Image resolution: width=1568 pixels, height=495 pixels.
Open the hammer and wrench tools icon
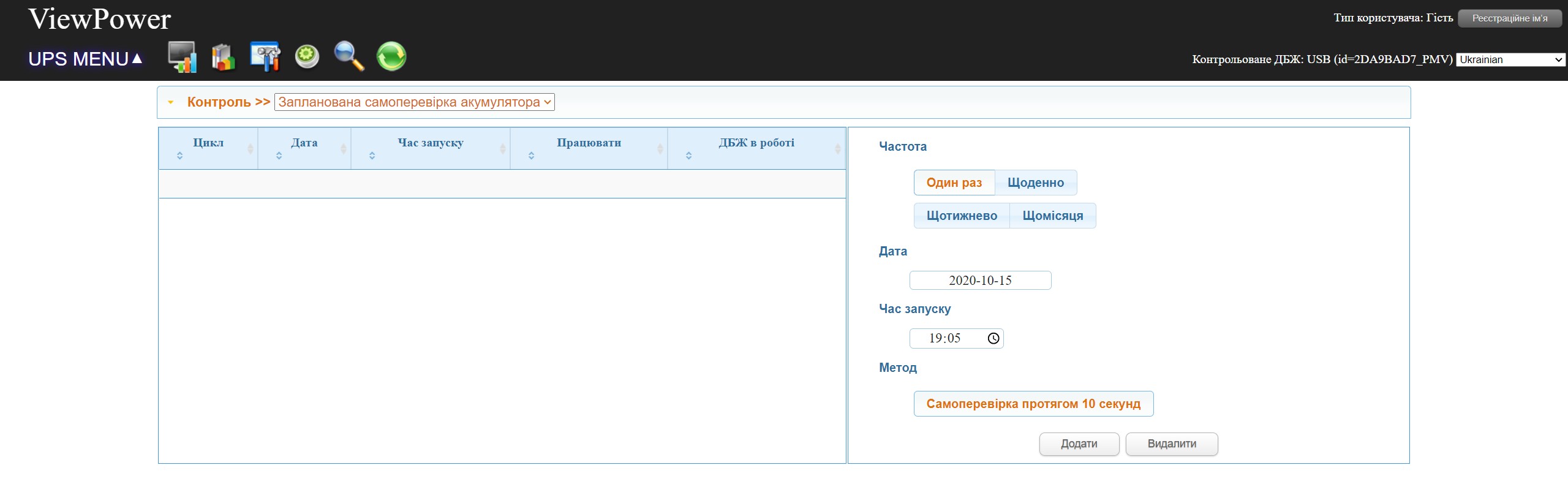pyautogui.click(x=265, y=57)
